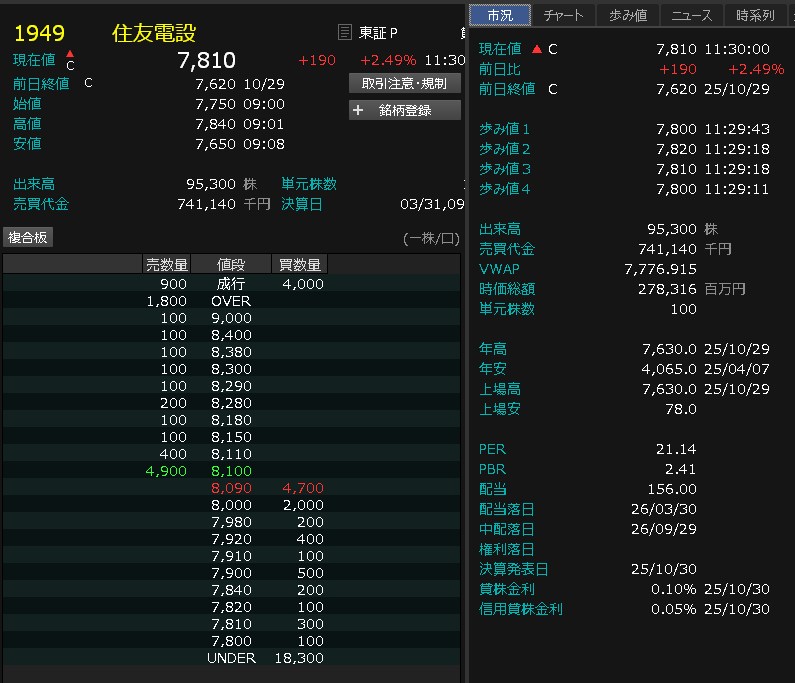Click the 成行 market order row
This screenshot has width=795, height=683.
231,284
